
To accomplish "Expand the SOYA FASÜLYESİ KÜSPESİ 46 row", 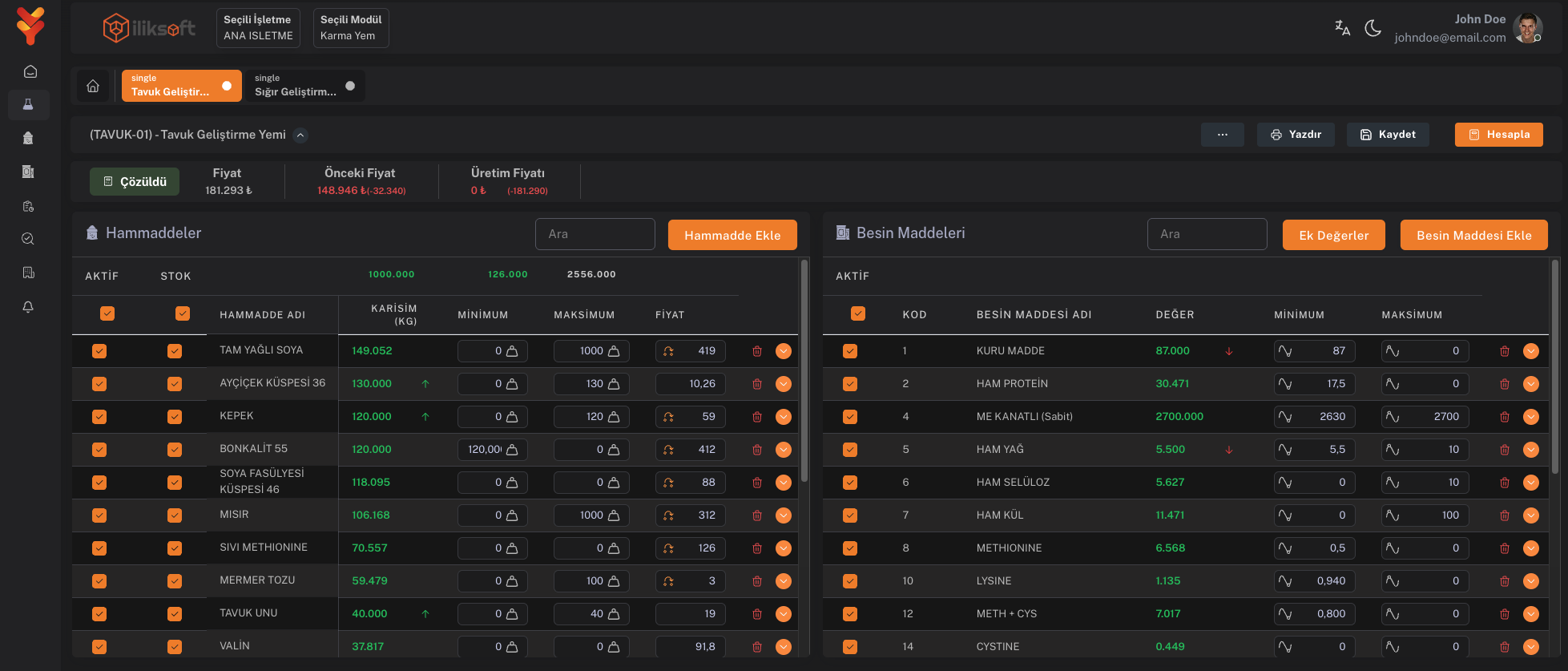I will 784,483.
